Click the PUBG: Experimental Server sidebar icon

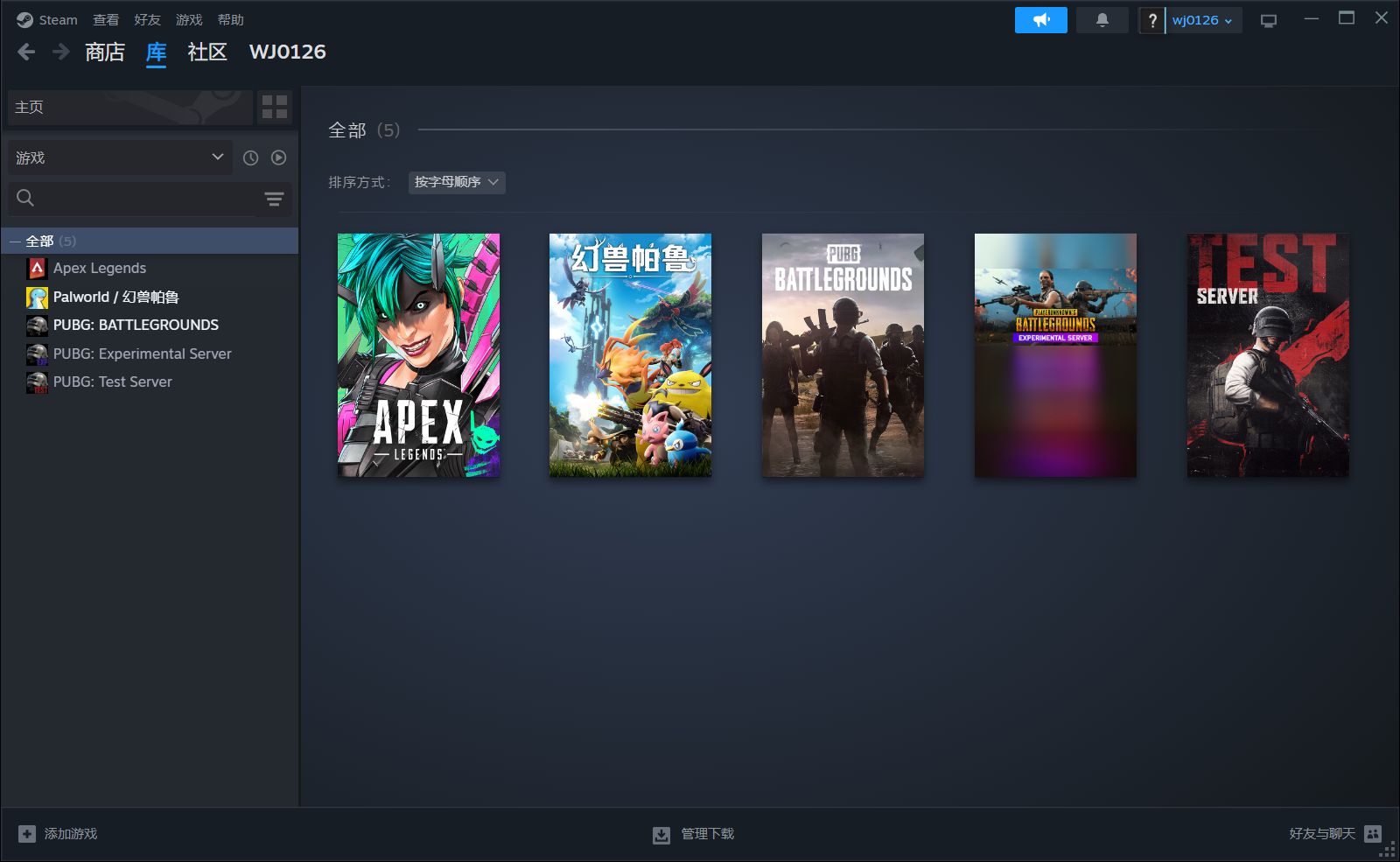[37, 354]
